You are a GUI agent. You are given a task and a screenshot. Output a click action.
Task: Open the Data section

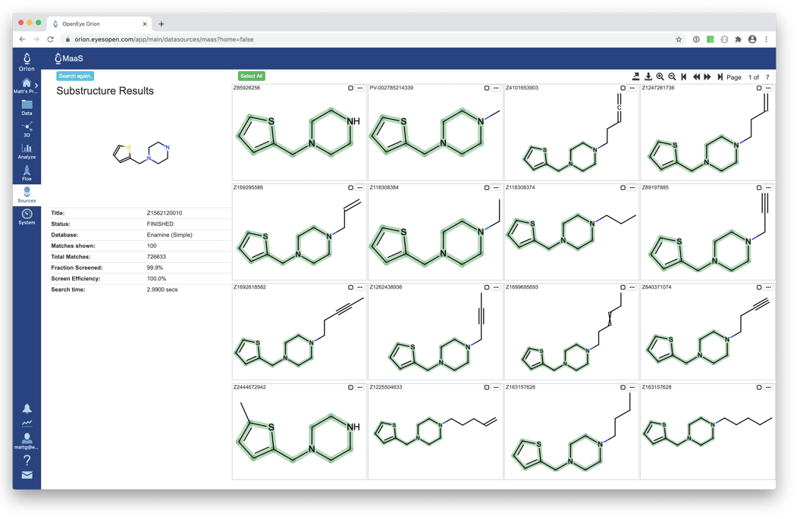[x=27, y=107]
